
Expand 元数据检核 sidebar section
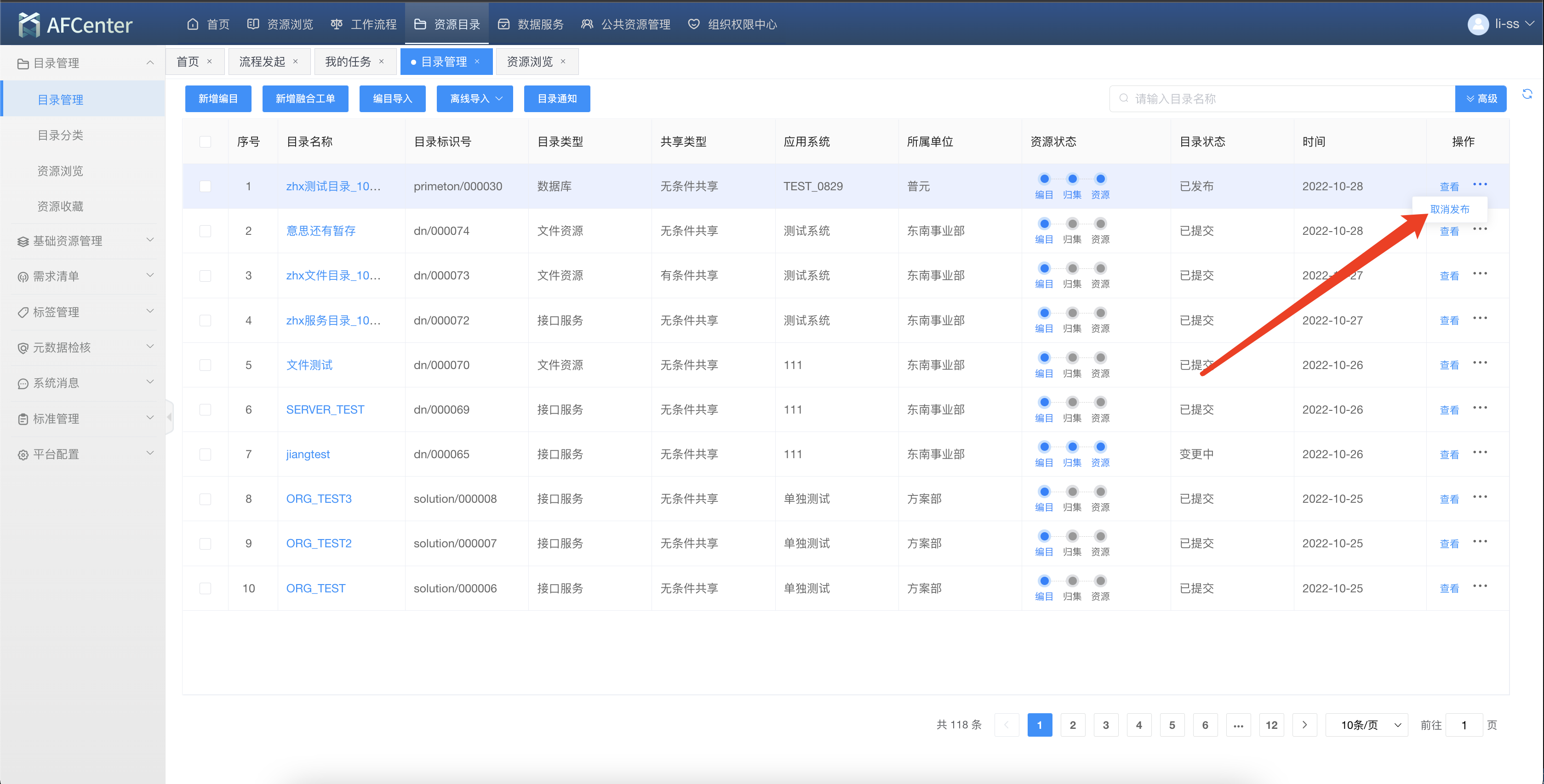(x=83, y=347)
